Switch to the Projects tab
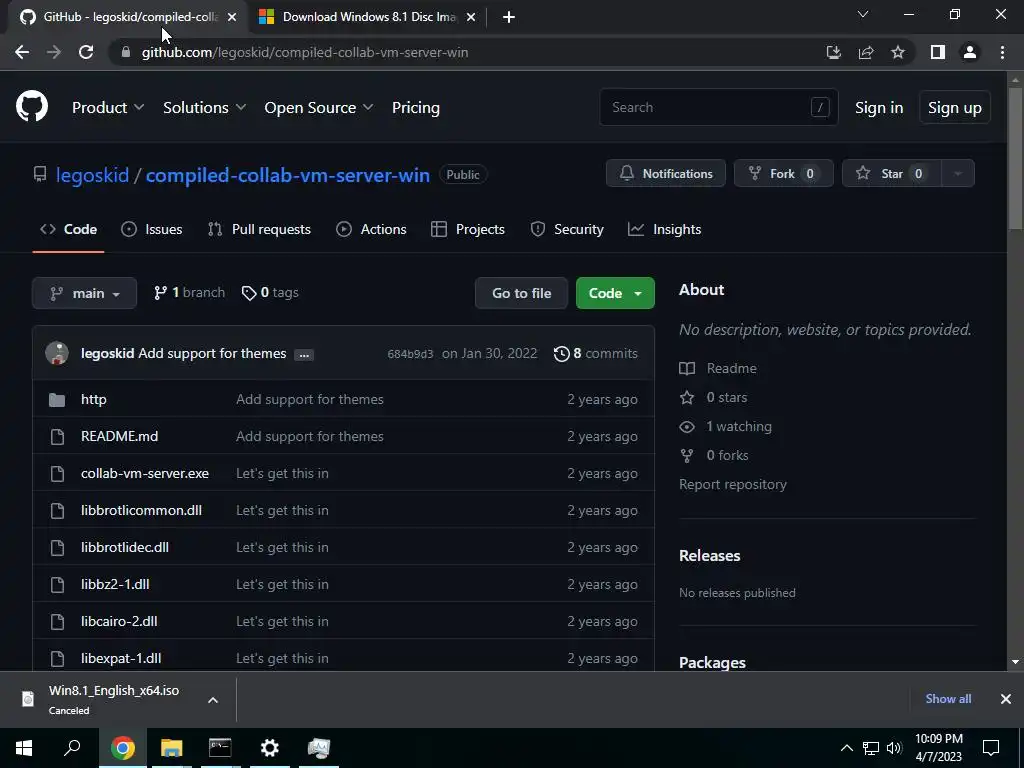The image size is (1024, 768). (x=468, y=229)
